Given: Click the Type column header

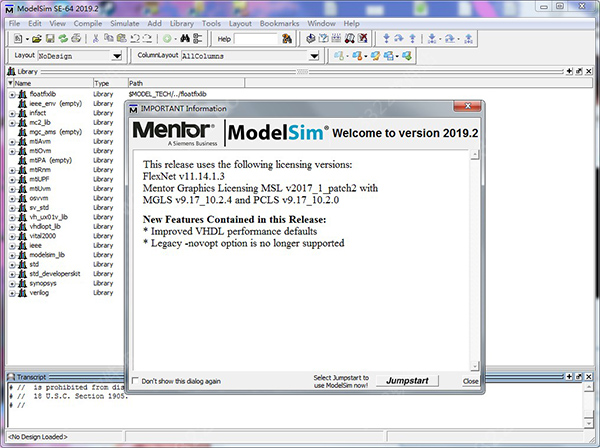Looking at the screenshot, I should [102, 83].
